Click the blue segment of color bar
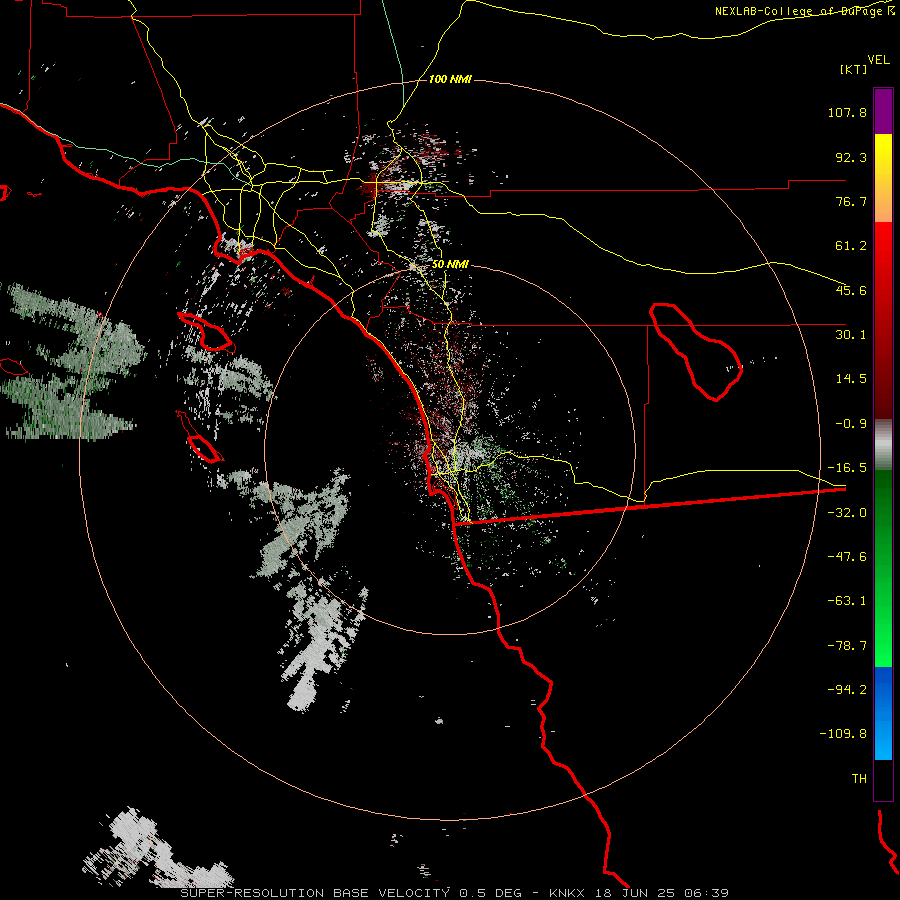Image resolution: width=900 pixels, height=900 pixels. click(883, 713)
